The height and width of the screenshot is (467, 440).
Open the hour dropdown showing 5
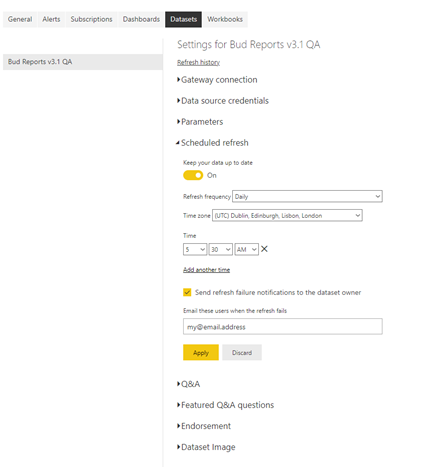pos(195,249)
